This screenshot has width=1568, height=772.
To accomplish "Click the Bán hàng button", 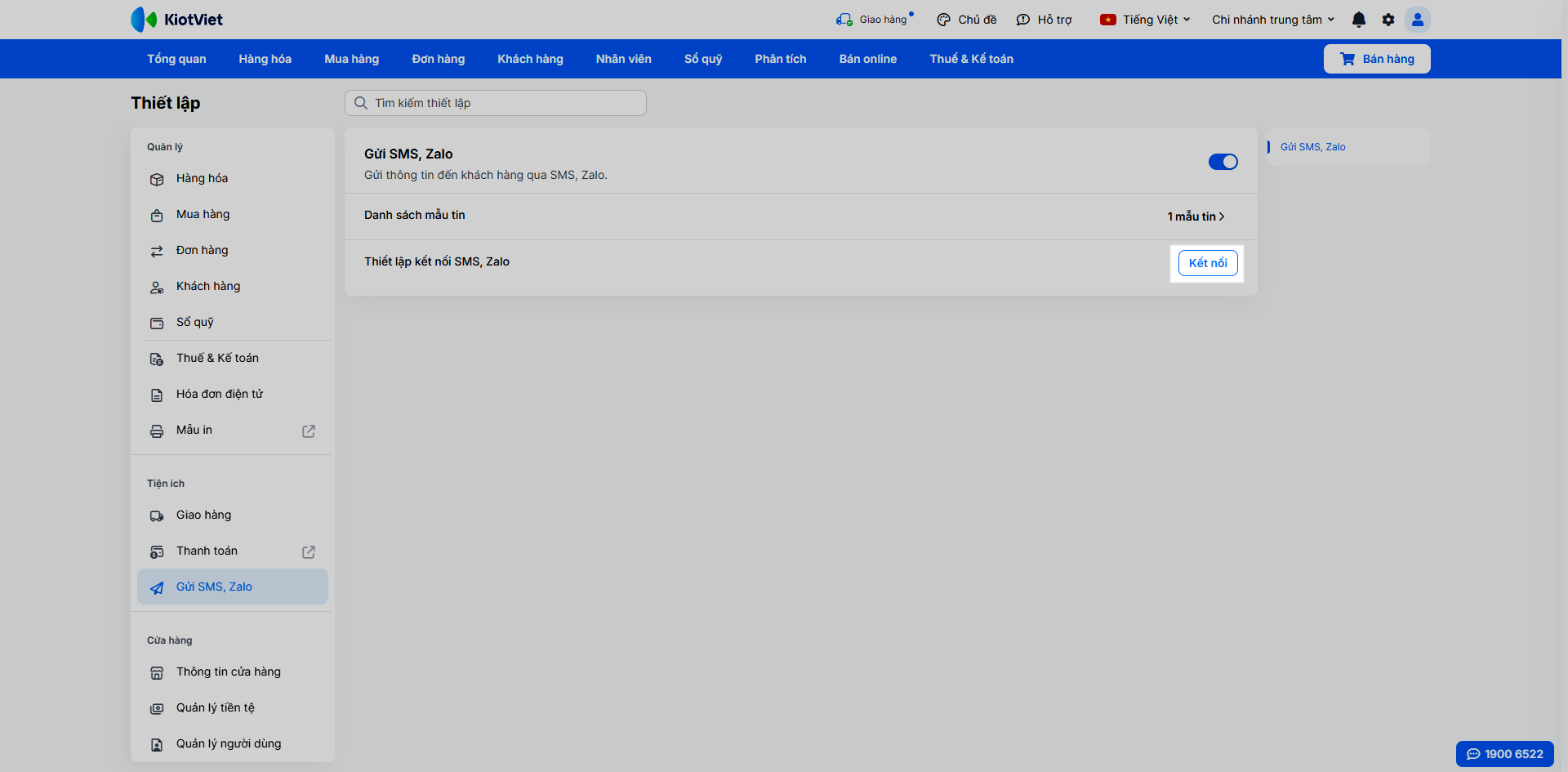I will (1377, 59).
